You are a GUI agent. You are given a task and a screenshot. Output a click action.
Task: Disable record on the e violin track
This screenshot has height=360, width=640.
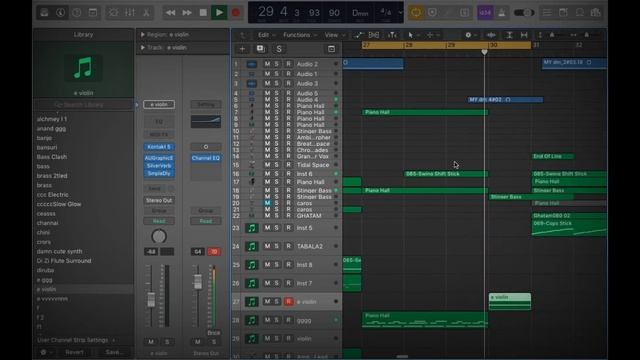288,302
